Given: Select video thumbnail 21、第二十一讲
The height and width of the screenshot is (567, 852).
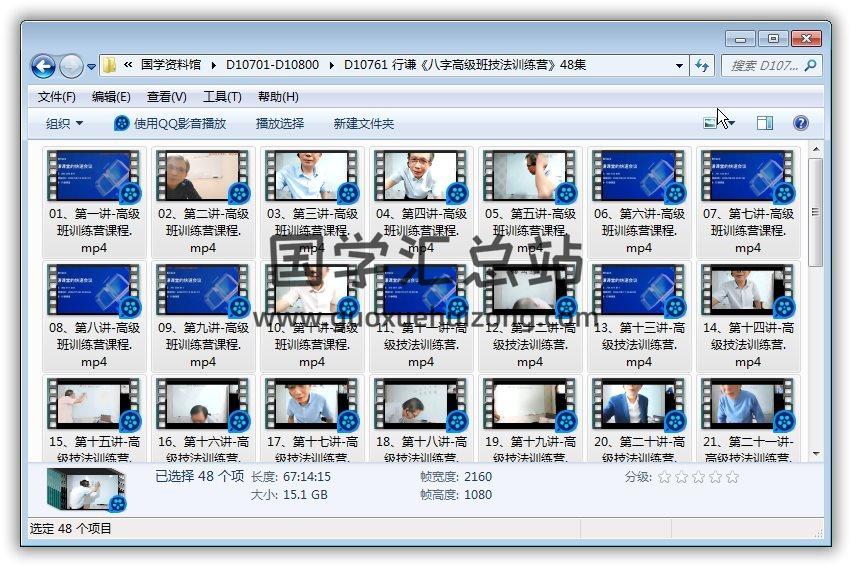Looking at the screenshot, I should pyautogui.click(x=748, y=404).
